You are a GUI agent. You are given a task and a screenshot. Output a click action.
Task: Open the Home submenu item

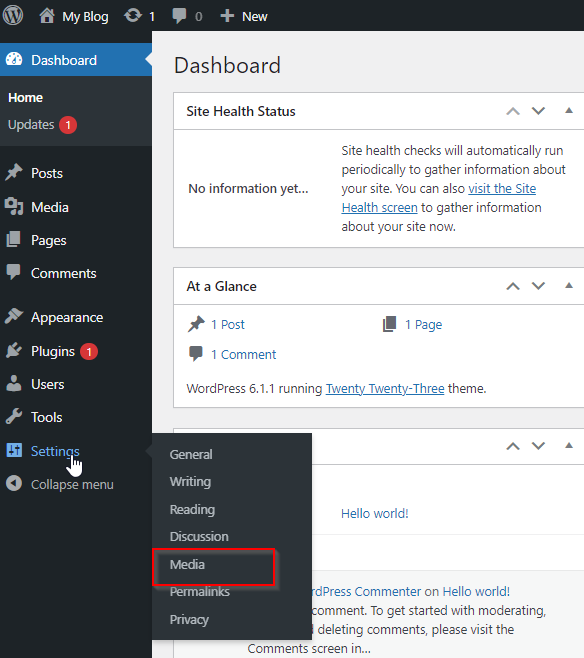pyautogui.click(x=25, y=98)
